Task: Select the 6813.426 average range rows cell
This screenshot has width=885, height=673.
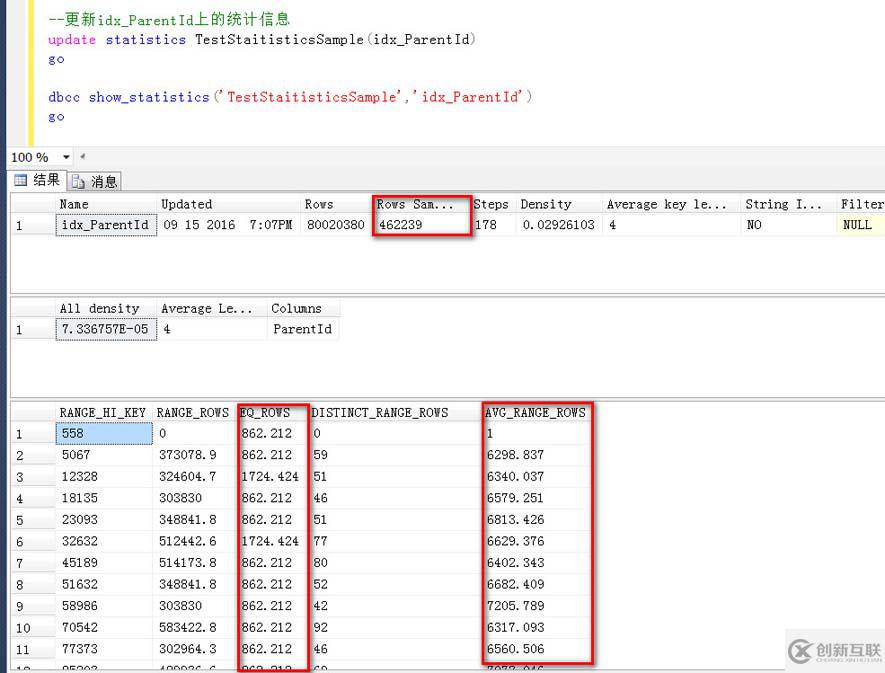Action: click(537, 519)
